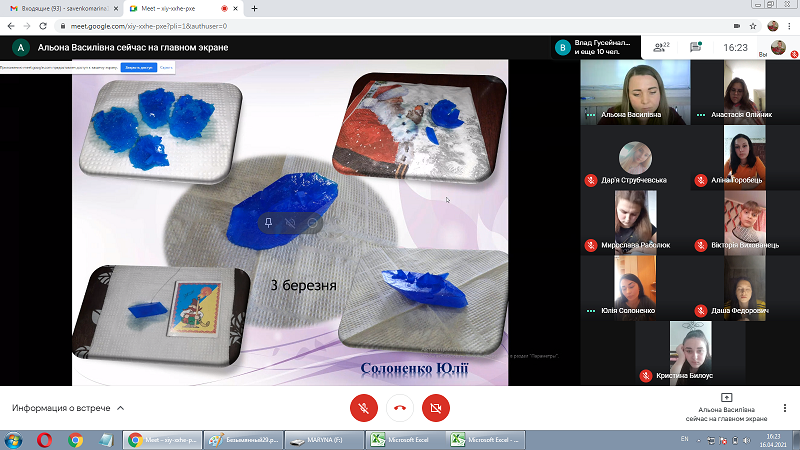Click Влад Гусейнал and 10 others chip
Image resolution: width=800 pixels, height=450 pixels.
[x=596, y=47]
